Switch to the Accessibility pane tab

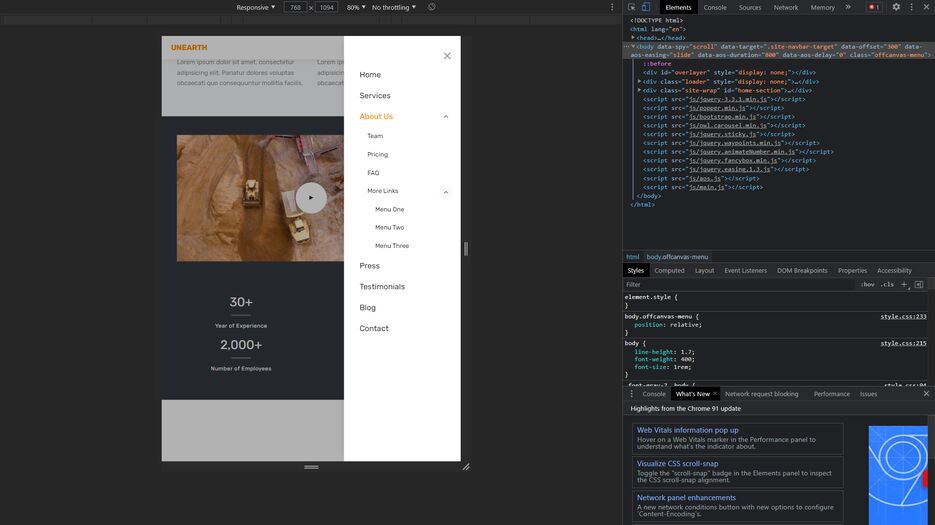click(894, 271)
